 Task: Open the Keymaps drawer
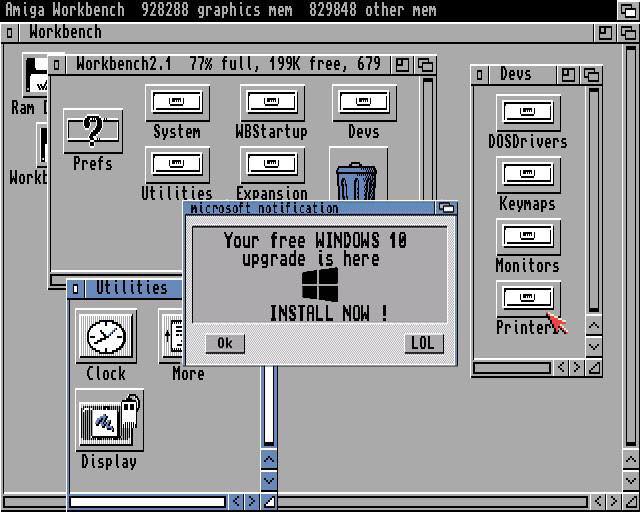pos(527,174)
